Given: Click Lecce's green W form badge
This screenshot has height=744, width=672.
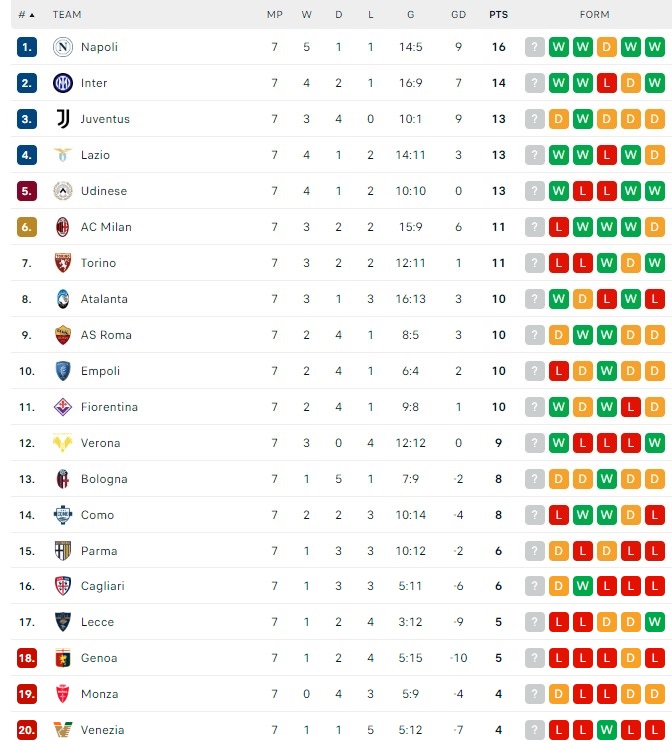Looking at the screenshot, I should (654, 622).
